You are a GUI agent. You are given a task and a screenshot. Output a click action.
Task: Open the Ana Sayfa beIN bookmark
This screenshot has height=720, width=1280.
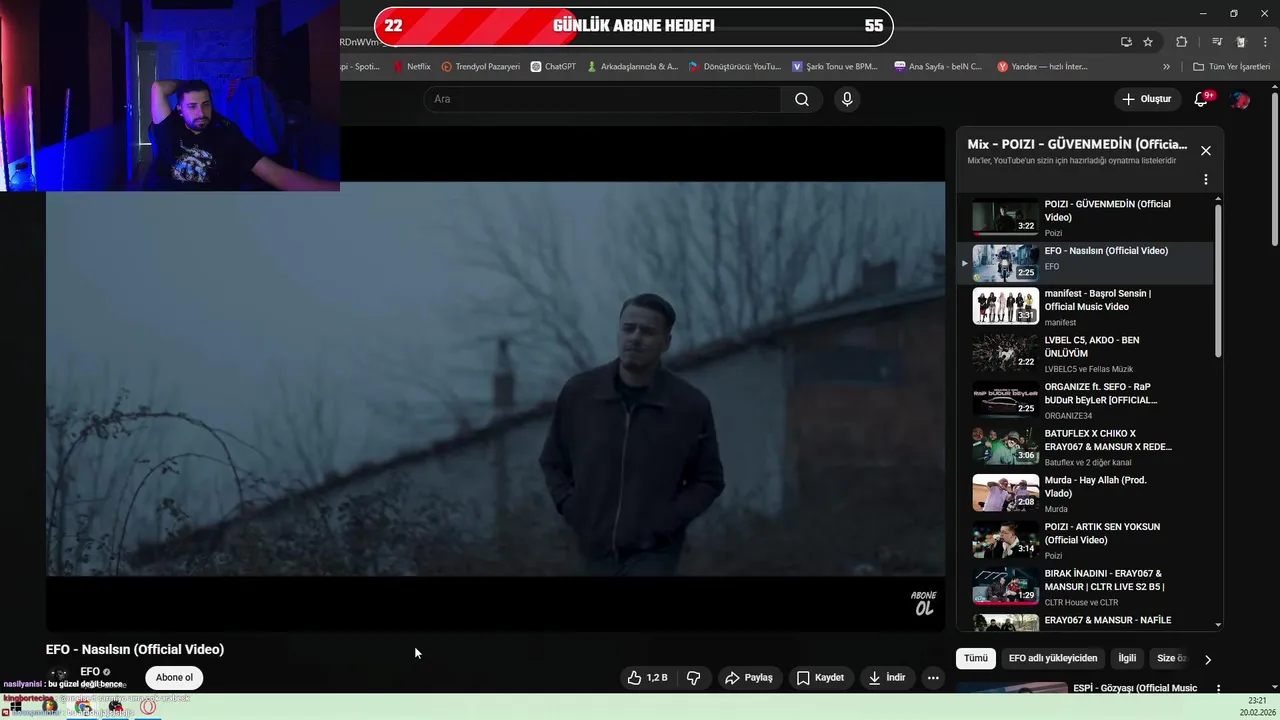tap(938, 67)
